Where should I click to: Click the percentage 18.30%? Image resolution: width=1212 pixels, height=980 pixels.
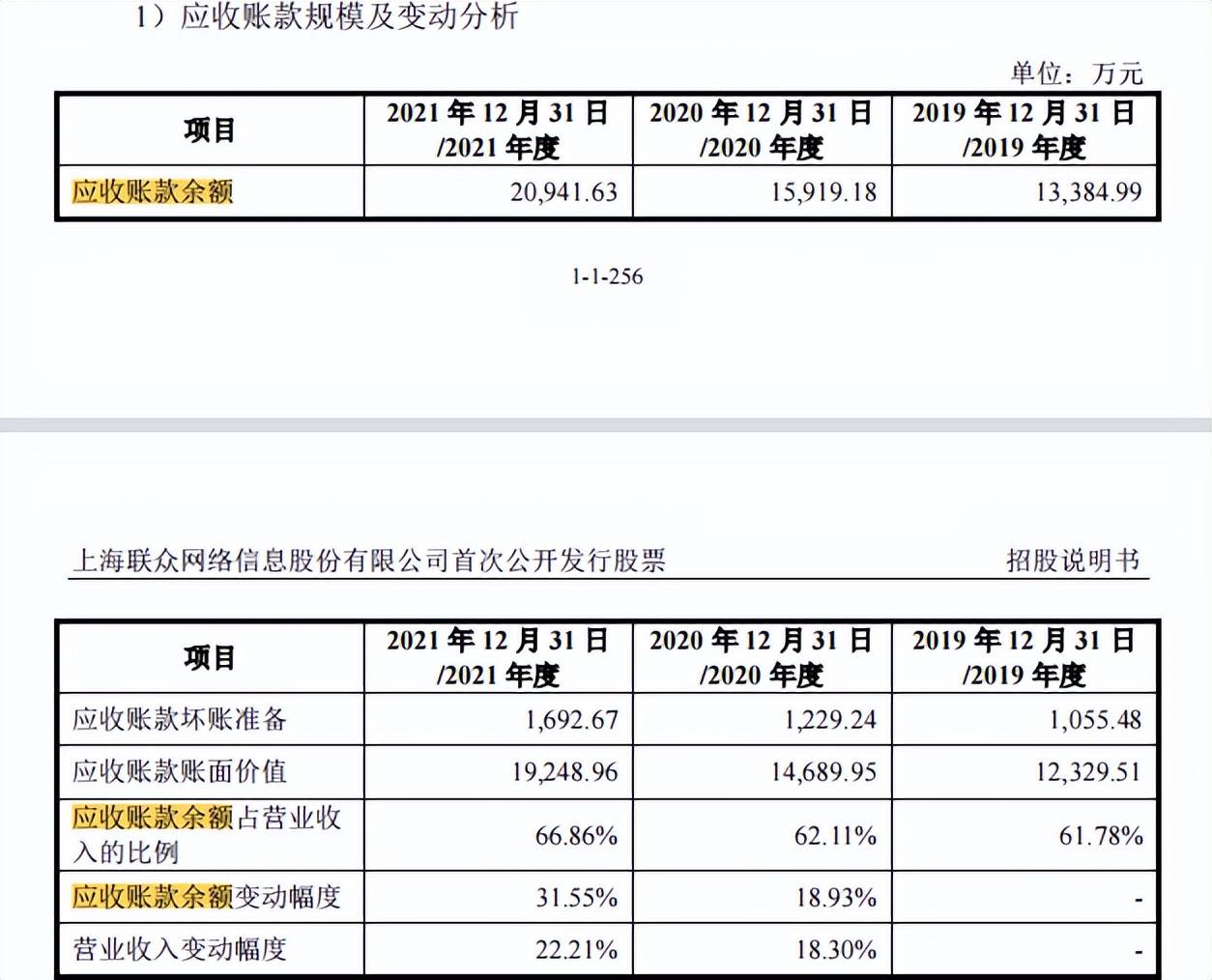836,950
